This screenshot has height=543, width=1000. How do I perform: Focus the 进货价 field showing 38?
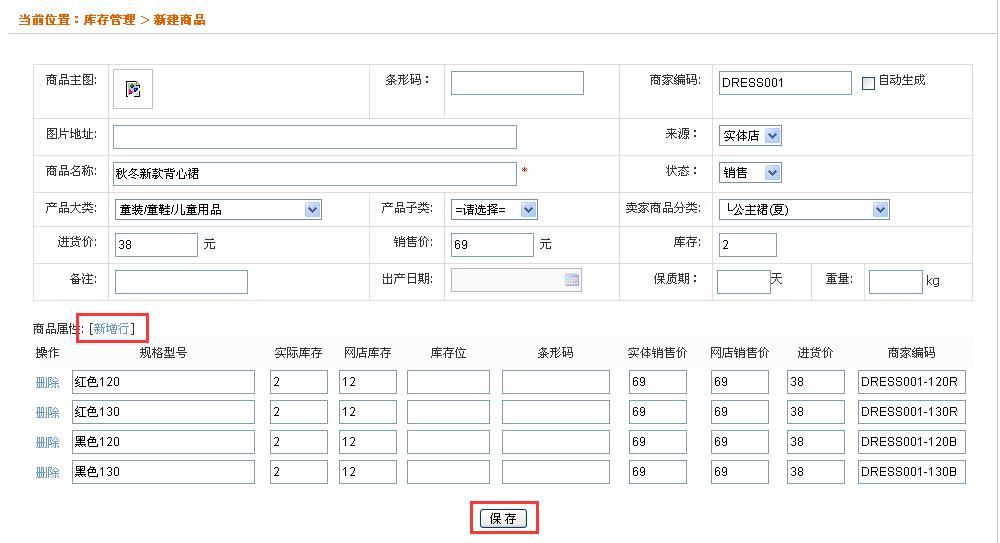coord(155,245)
